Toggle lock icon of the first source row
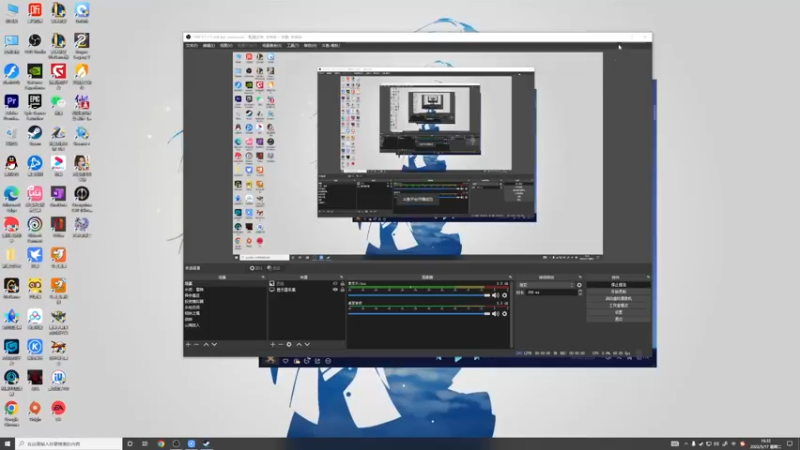The width and height of the screenshot is (800, 450). (x=342, y=283)
